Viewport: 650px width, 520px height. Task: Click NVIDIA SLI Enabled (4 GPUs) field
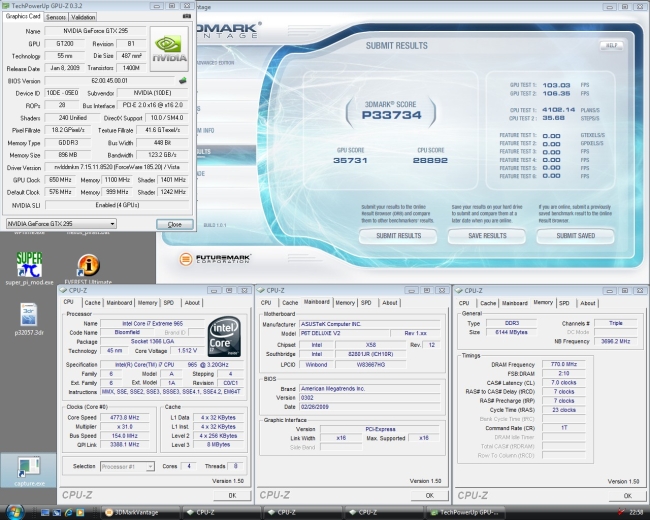point(117,205)
